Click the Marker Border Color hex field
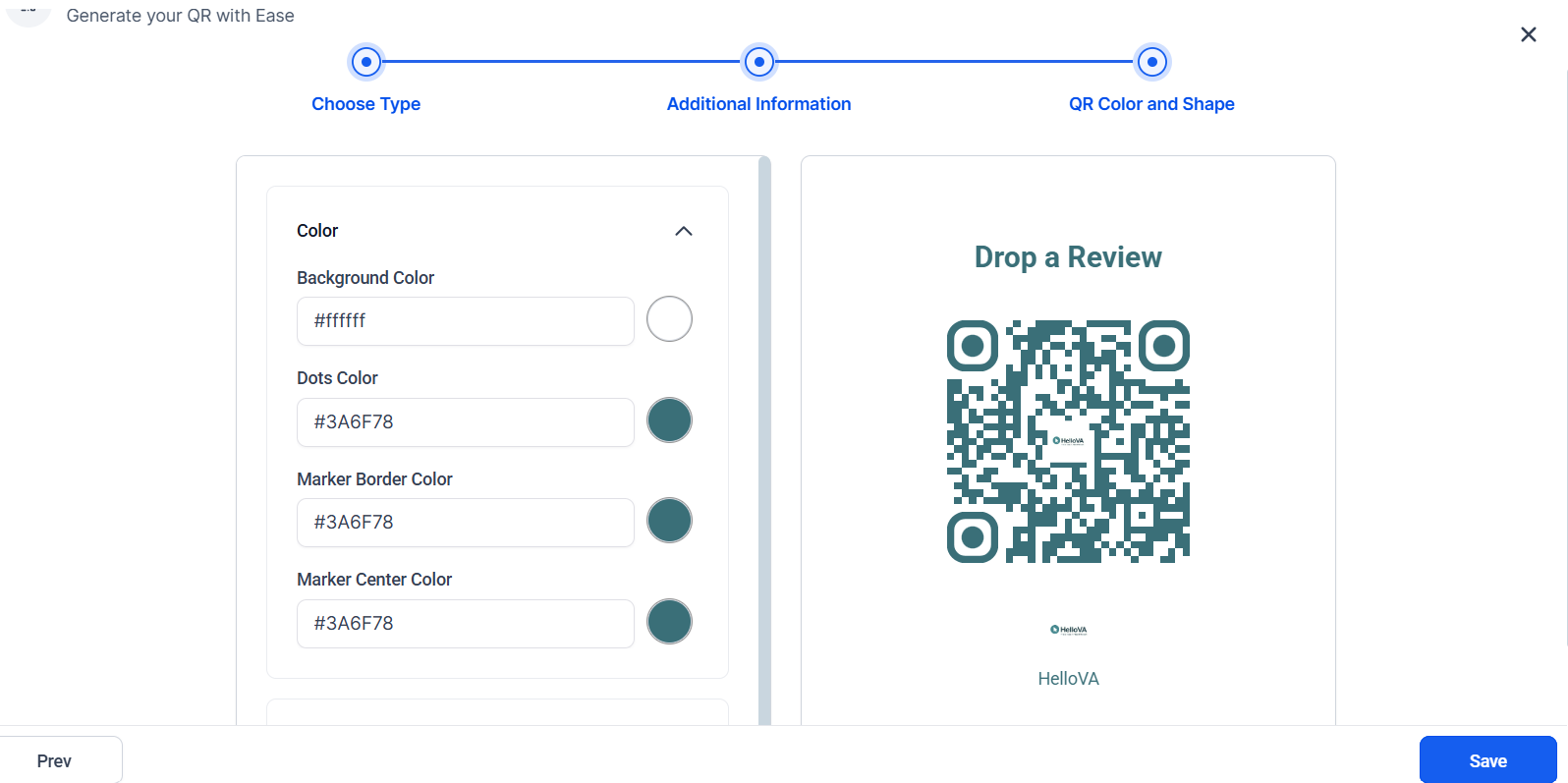This screenshot has width=1568, height=783. [x=465, y=523]
